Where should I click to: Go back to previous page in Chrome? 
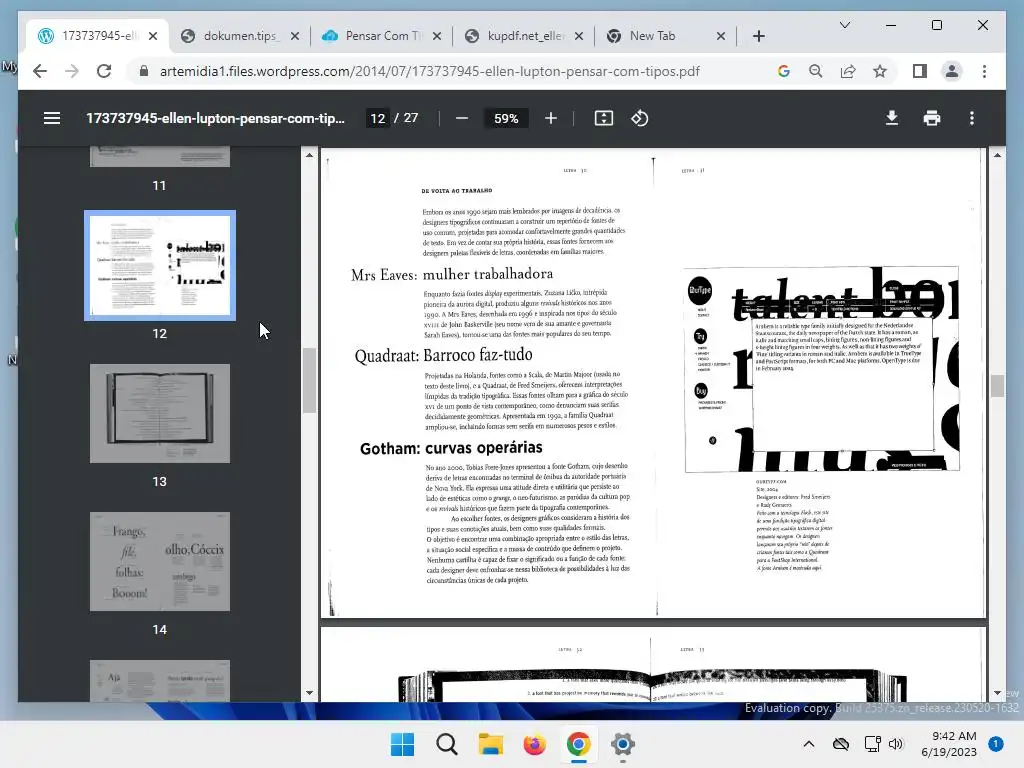pos(40,71)
